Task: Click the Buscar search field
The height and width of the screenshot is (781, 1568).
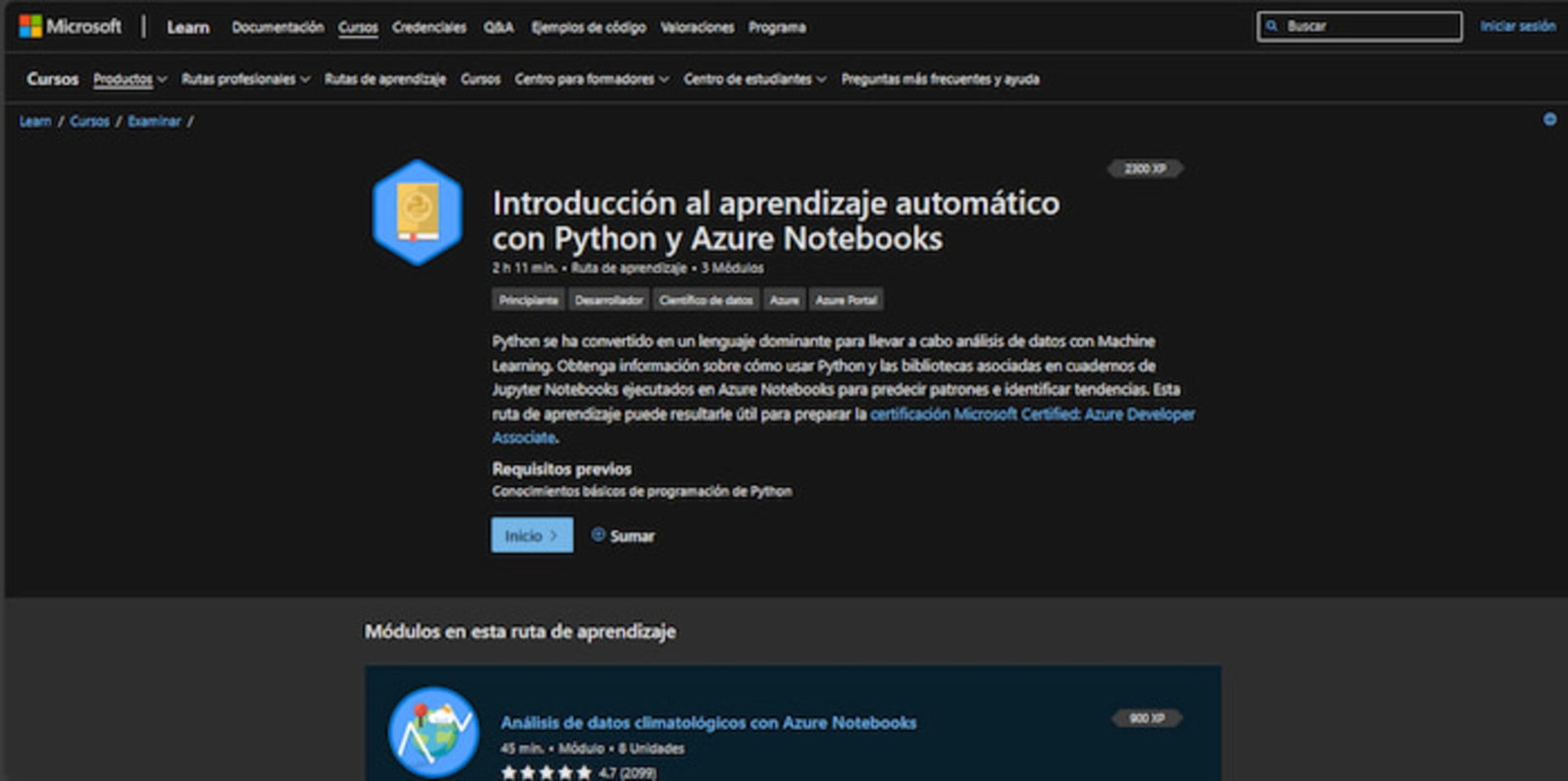Action: pos(1359,26)
